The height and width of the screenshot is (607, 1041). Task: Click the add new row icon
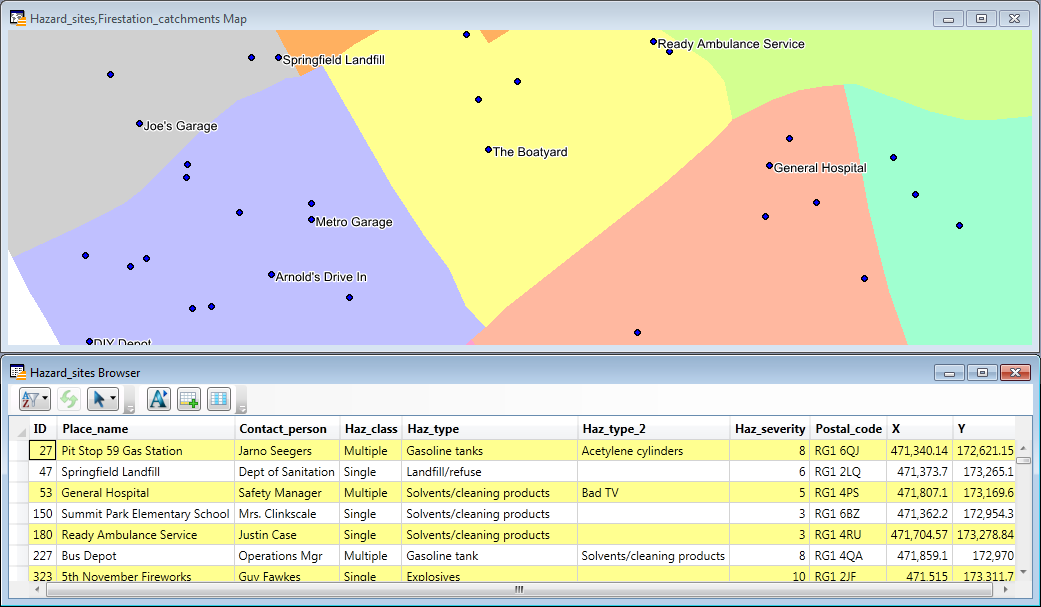(189, 399)
